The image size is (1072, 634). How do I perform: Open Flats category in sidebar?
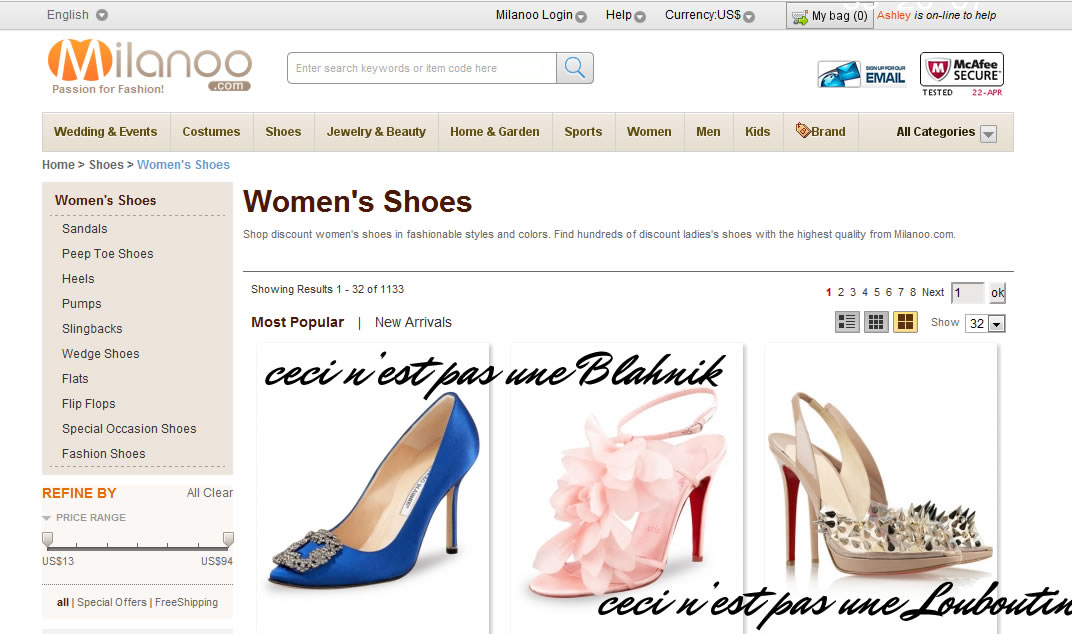coord(75,378)
